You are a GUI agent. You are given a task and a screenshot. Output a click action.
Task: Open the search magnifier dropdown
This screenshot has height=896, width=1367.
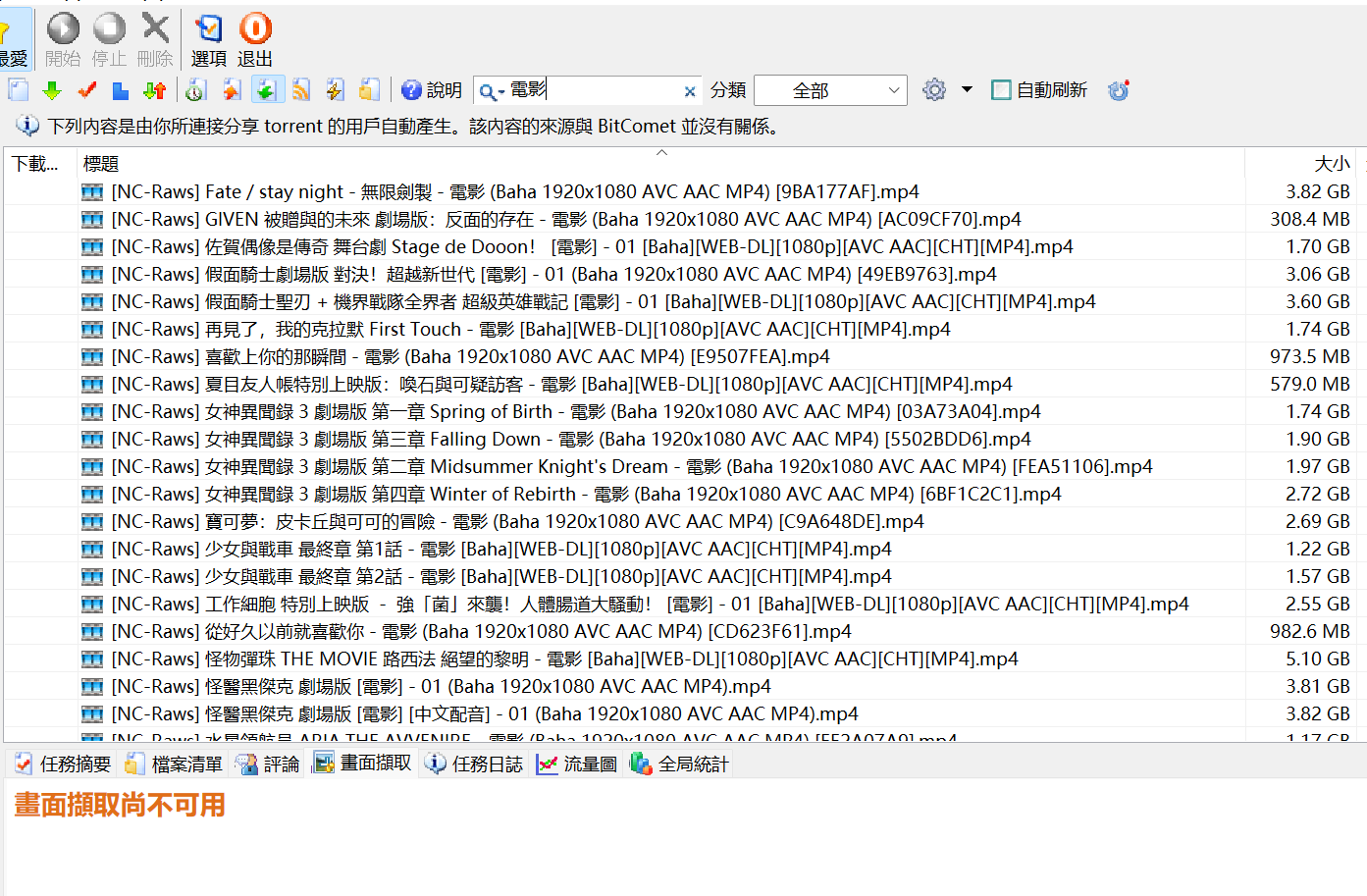tap(490, 91)
